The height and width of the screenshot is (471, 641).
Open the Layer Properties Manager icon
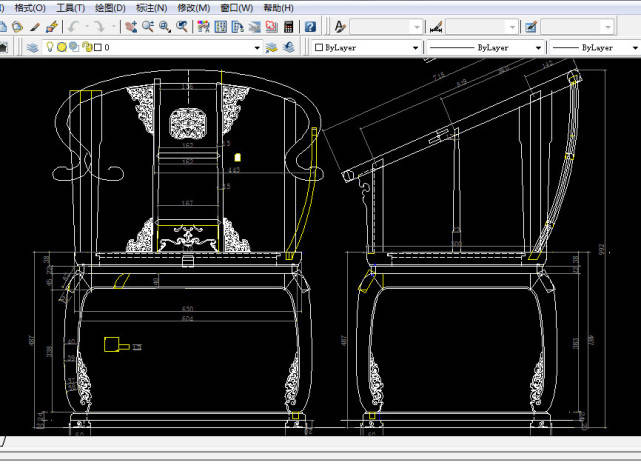coord(32,47)
